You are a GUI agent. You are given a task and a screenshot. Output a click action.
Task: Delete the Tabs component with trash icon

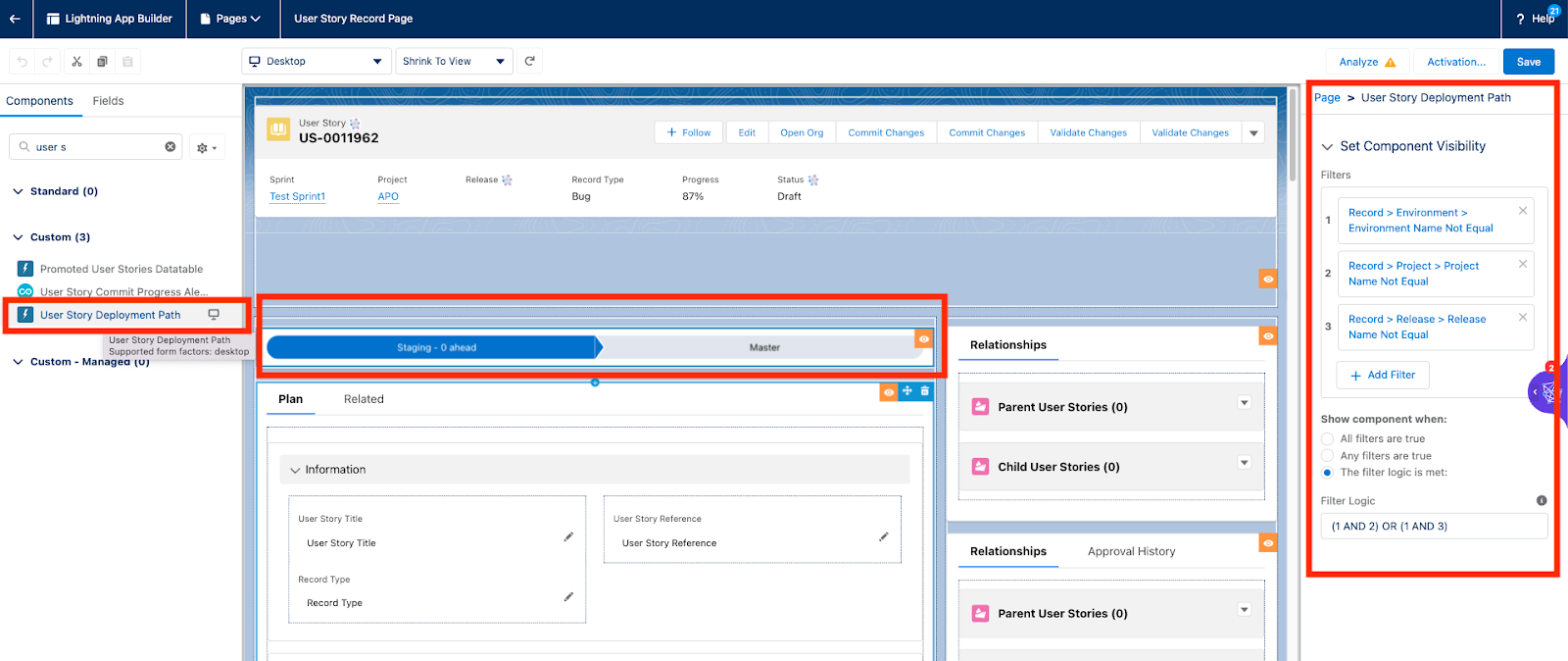924,391
